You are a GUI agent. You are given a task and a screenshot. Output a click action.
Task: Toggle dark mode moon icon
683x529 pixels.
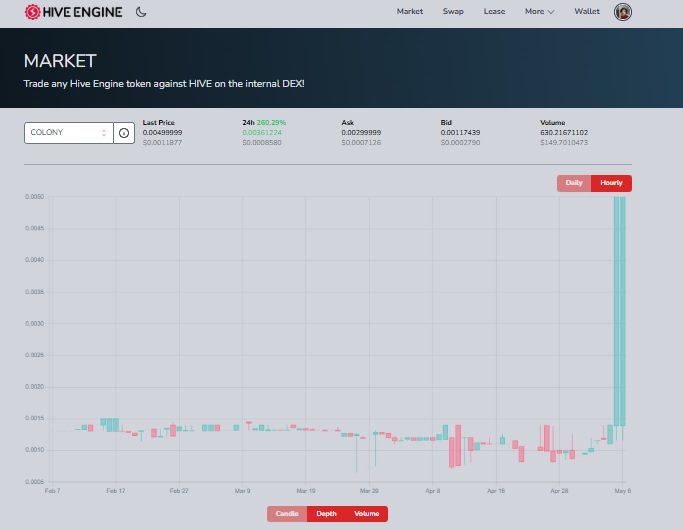point(141,12)
